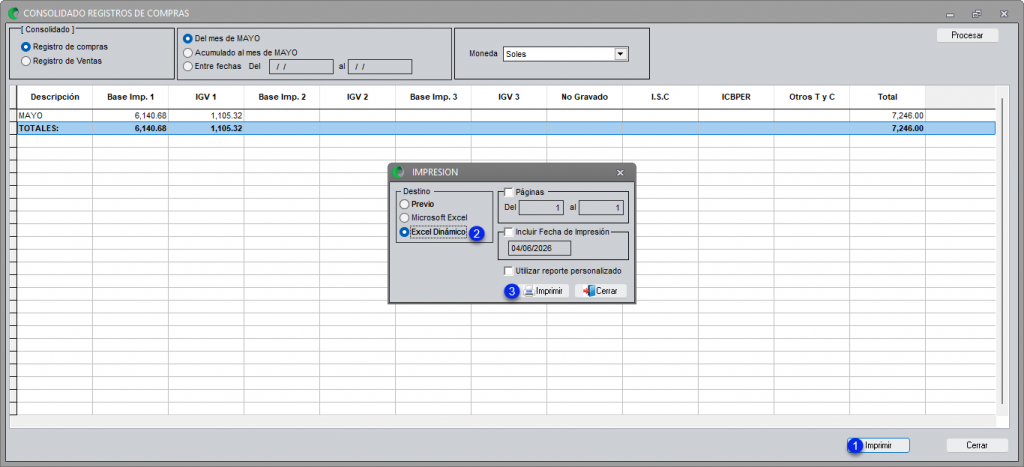Select the MAYO row description cell
The image size is (1024, 467).
tap(55, 116)
